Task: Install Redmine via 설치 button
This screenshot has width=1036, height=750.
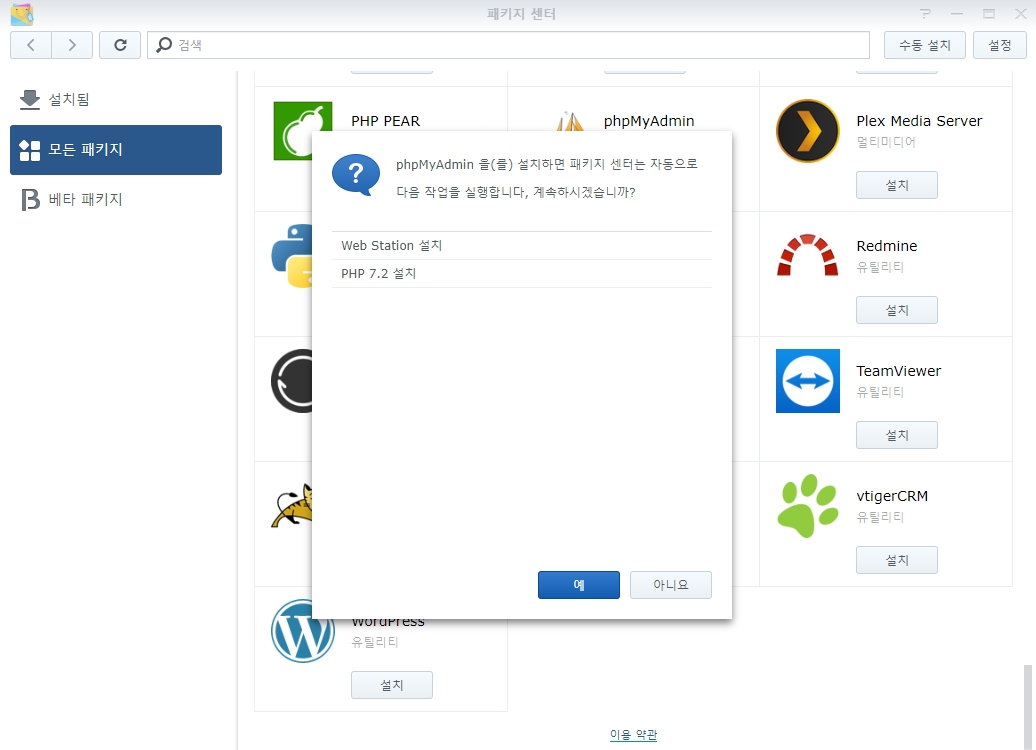Action: pyautogui.click(x=897, y=310)
